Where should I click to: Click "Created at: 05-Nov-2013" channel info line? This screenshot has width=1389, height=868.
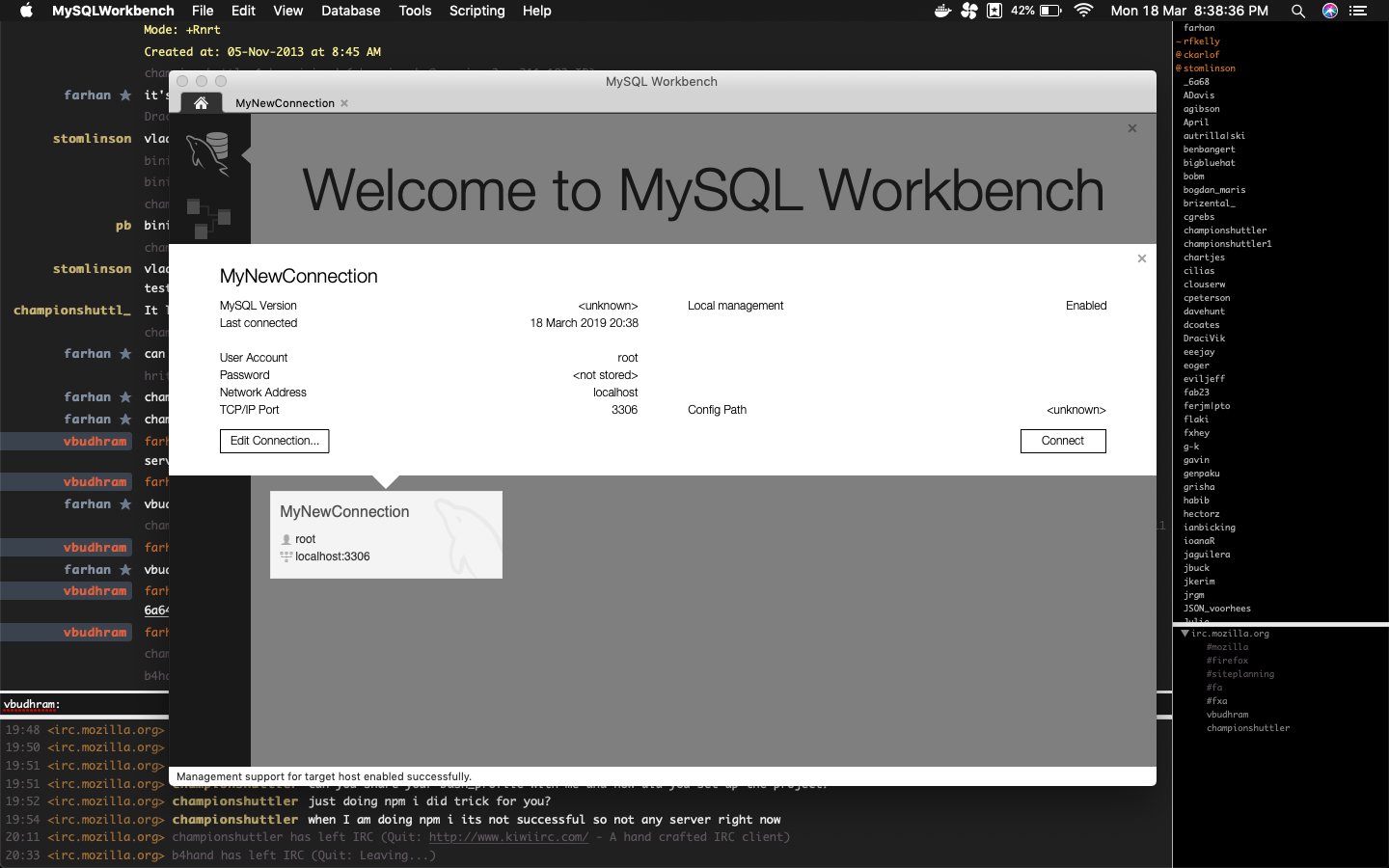pyautogui.click(x=262, y=52)
